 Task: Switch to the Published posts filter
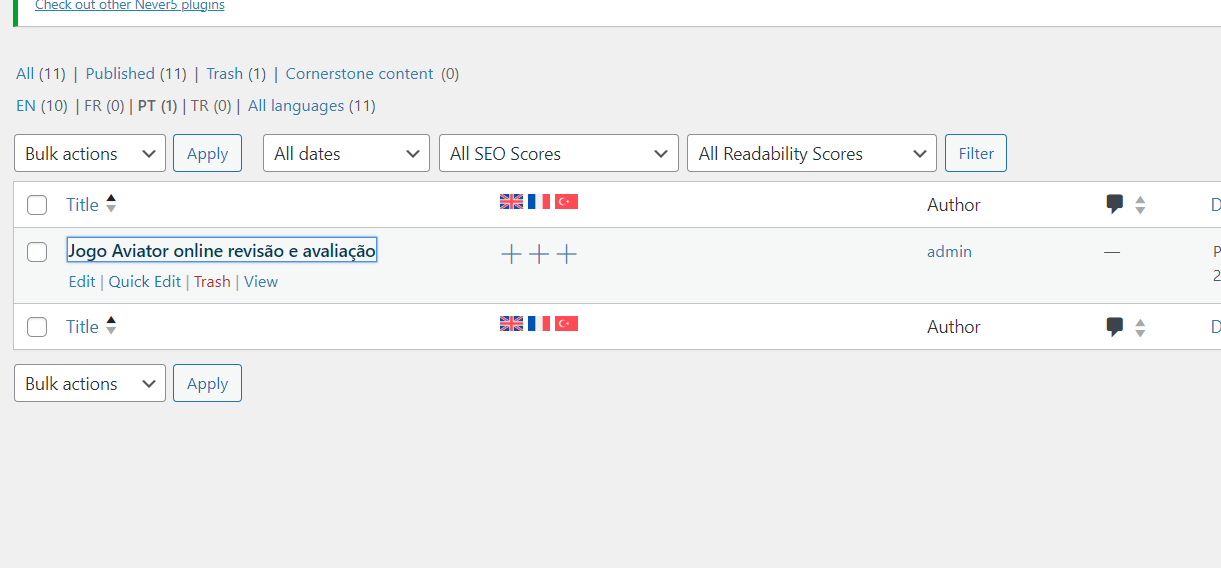[120, 74]
